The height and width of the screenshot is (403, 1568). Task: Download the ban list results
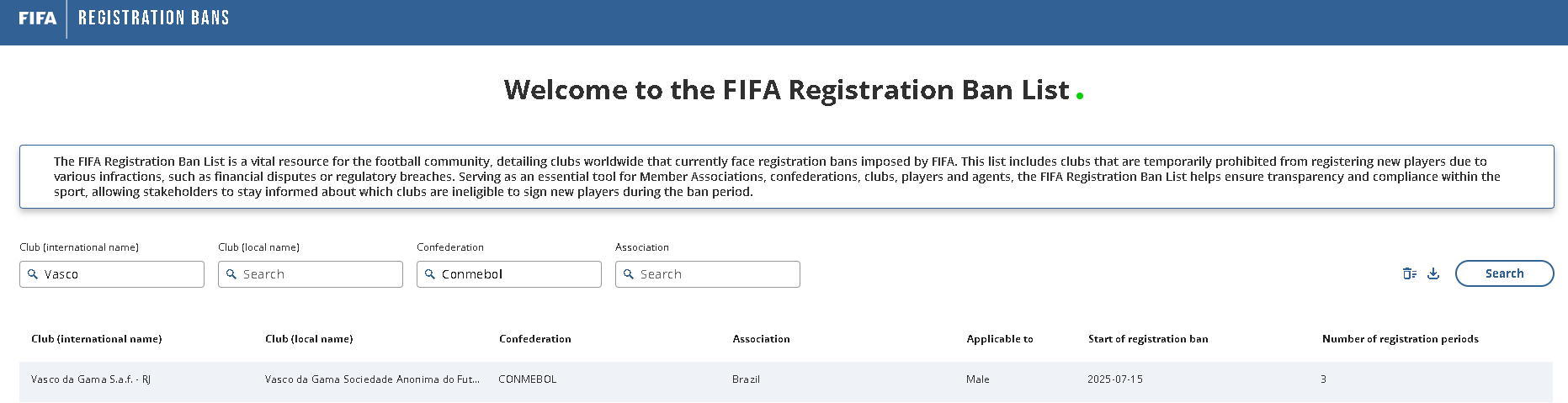(x=1433, y=273)
